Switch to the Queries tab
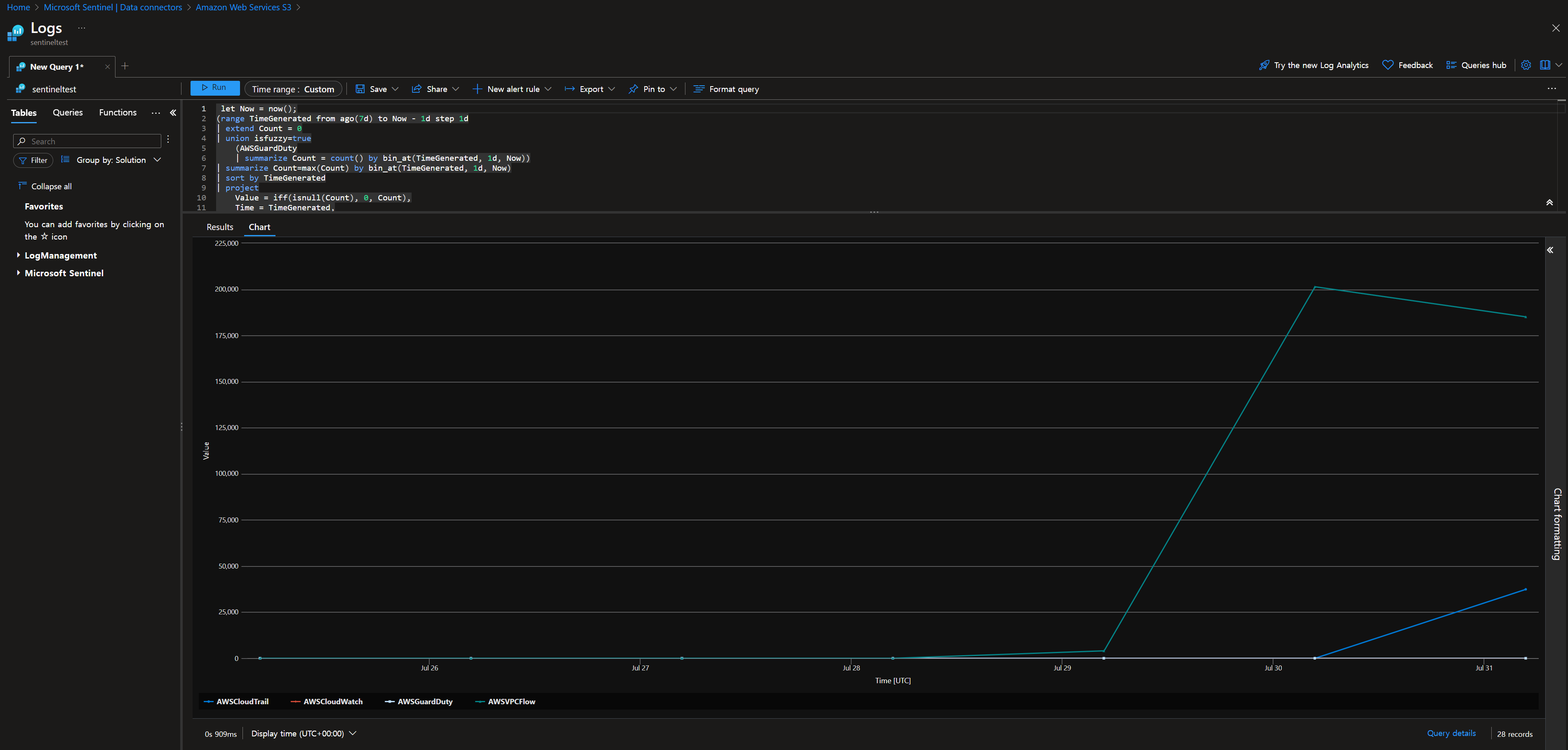 point(68,113)
